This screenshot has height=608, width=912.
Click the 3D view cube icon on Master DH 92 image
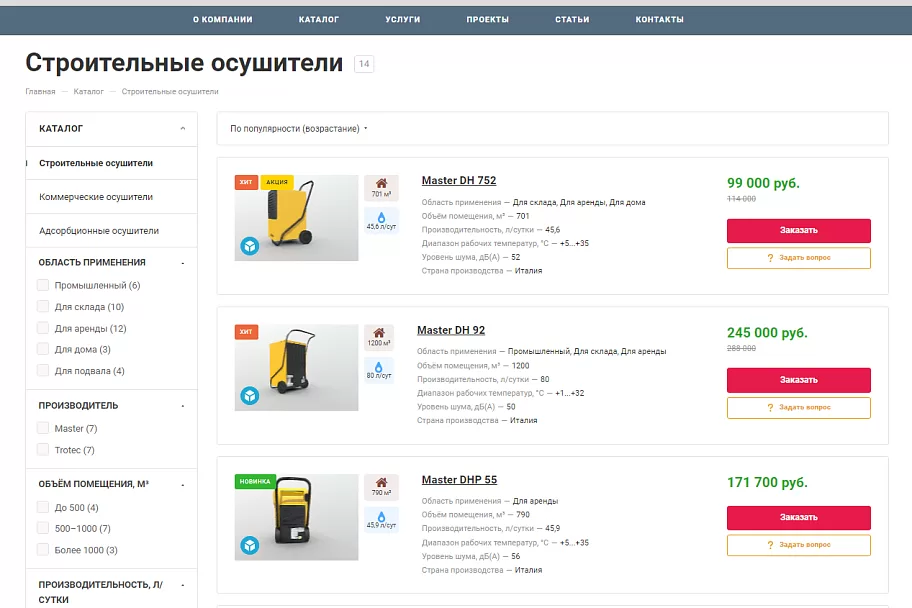click(x=250, y=396)
